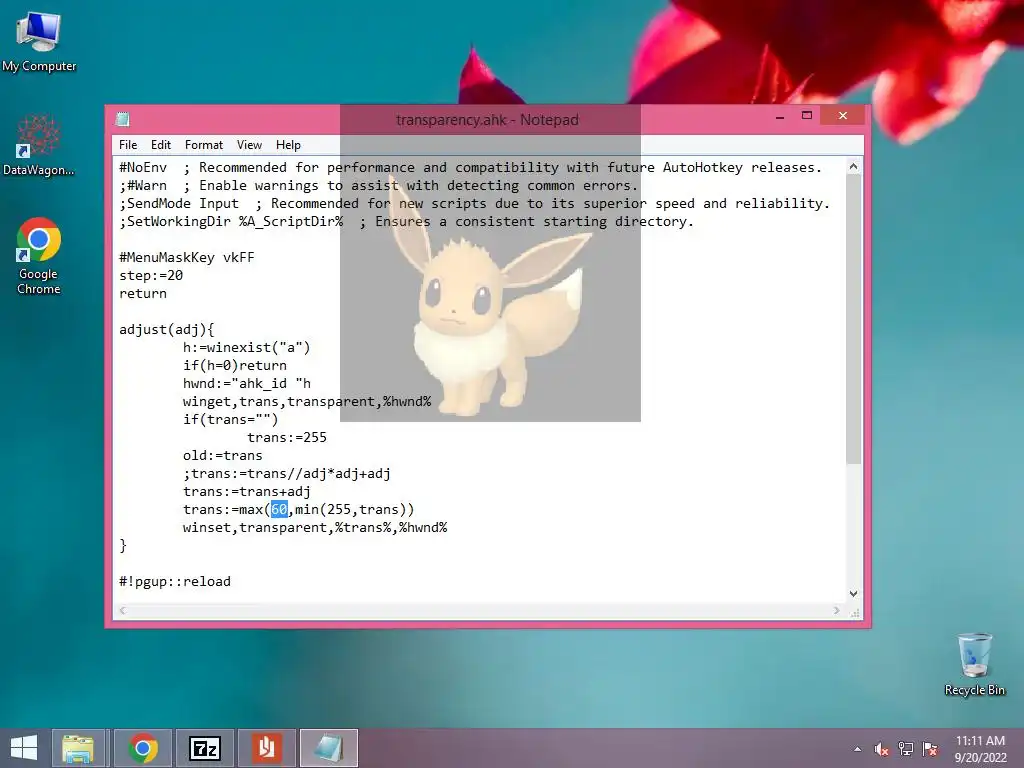
Task: Open the Help menu in Notepad
Action: (x=288, y=145)
